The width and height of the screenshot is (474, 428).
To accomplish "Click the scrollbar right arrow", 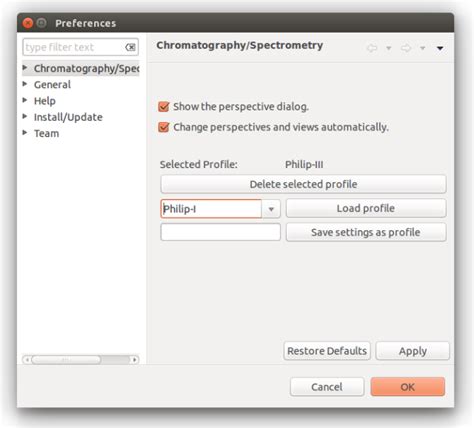I will click(x=134, y=360).
